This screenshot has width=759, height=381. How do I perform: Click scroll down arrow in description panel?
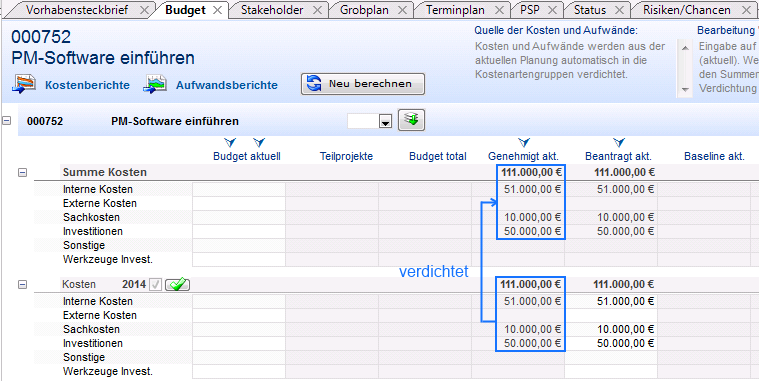[684, 90]
